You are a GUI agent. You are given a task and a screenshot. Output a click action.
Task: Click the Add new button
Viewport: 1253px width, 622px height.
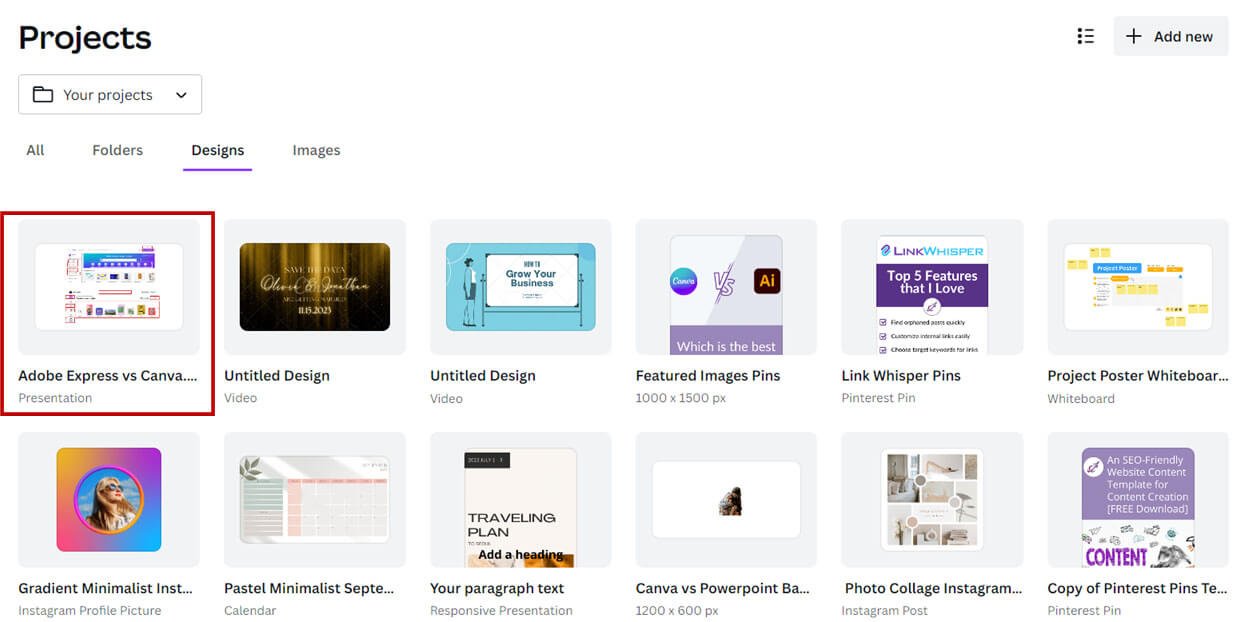[1170, 36]
